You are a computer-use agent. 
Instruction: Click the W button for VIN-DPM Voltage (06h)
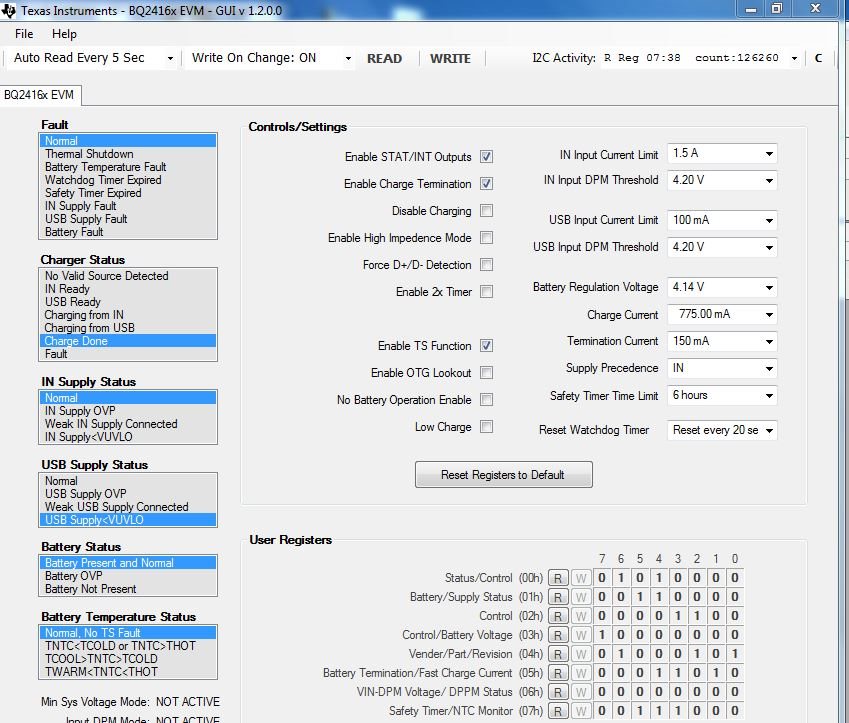(581, 692)
